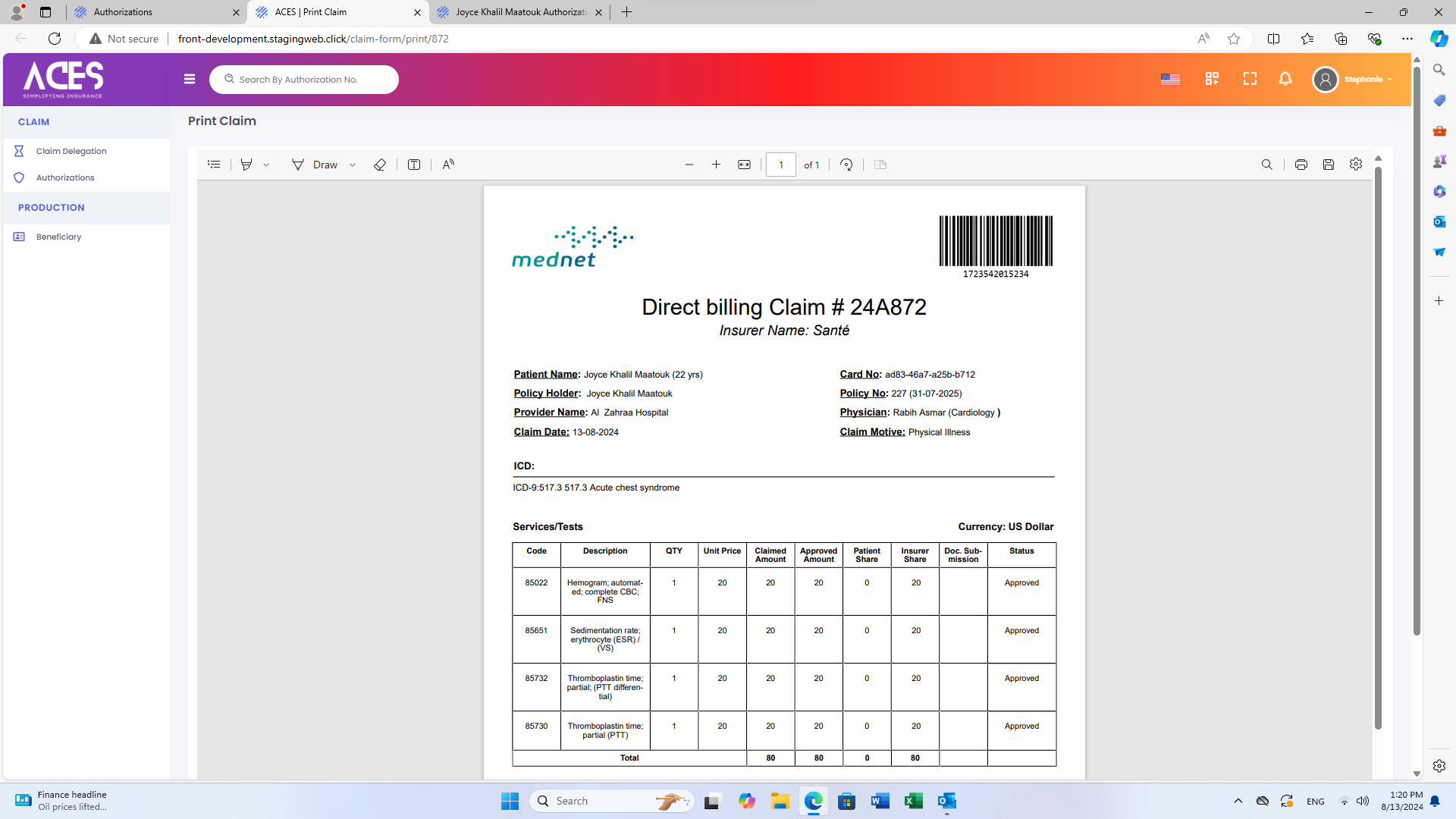
Task: Toggle fullscreen mode in ACES header
Action: (x=1250, y=79)
